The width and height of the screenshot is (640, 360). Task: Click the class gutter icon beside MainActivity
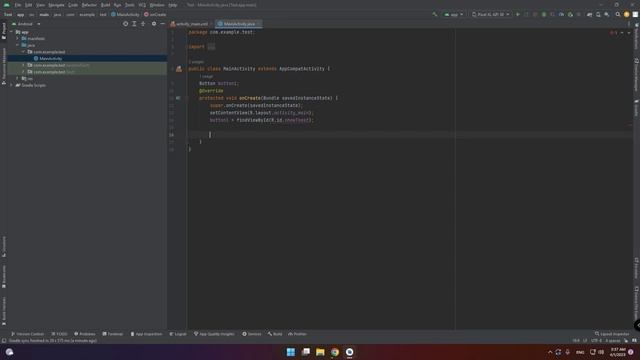(179, 69)
